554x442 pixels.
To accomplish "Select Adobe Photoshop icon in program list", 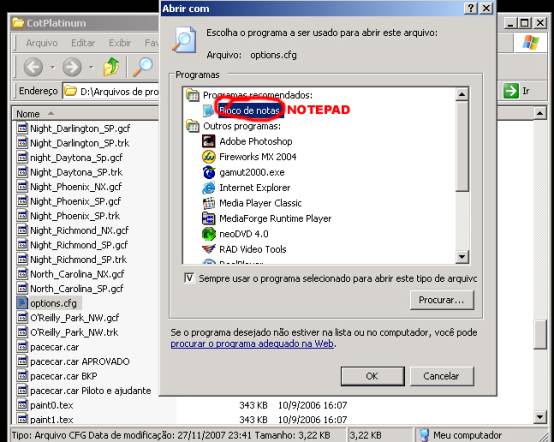I will (x=208, y=141).
